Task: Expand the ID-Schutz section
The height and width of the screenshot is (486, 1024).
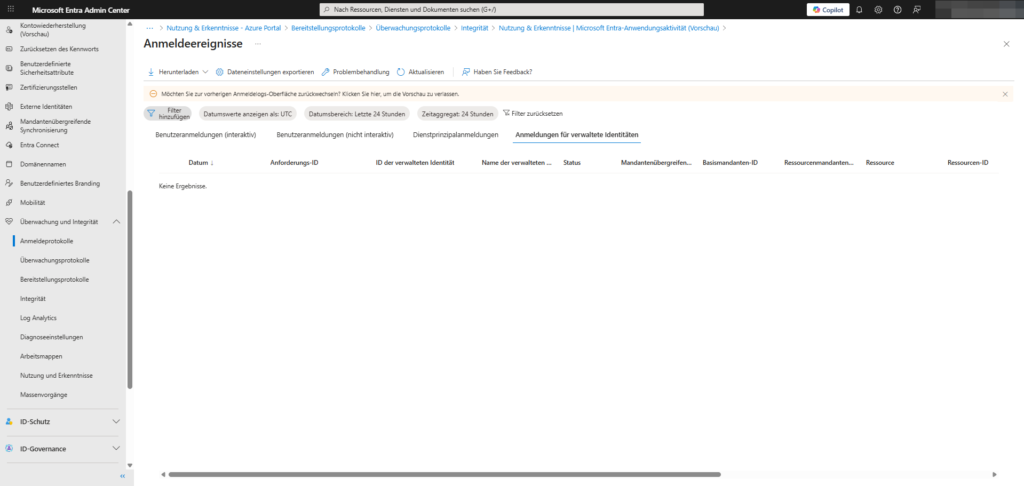Action: (116, 421)
